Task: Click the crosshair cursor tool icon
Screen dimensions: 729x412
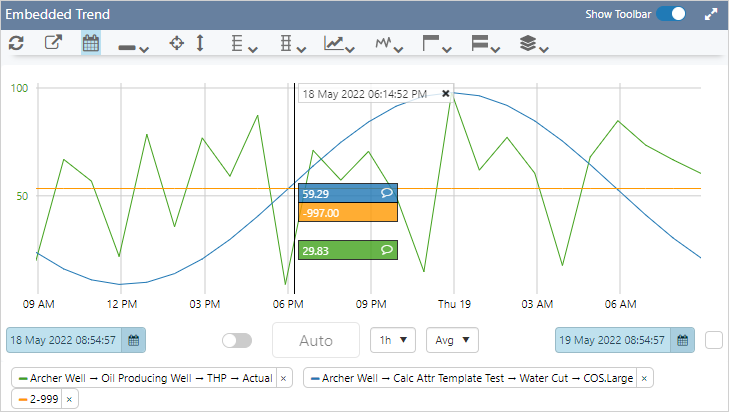Action: pos(177,44)
